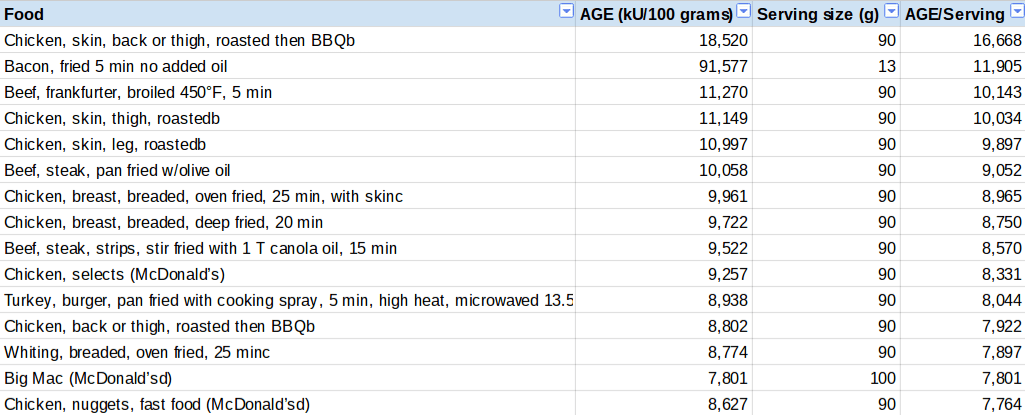Click cell 'Chicken, selects (McDonald's)'
The image size is (1025, 415).
pyautogui.click(x=288, y=274)
